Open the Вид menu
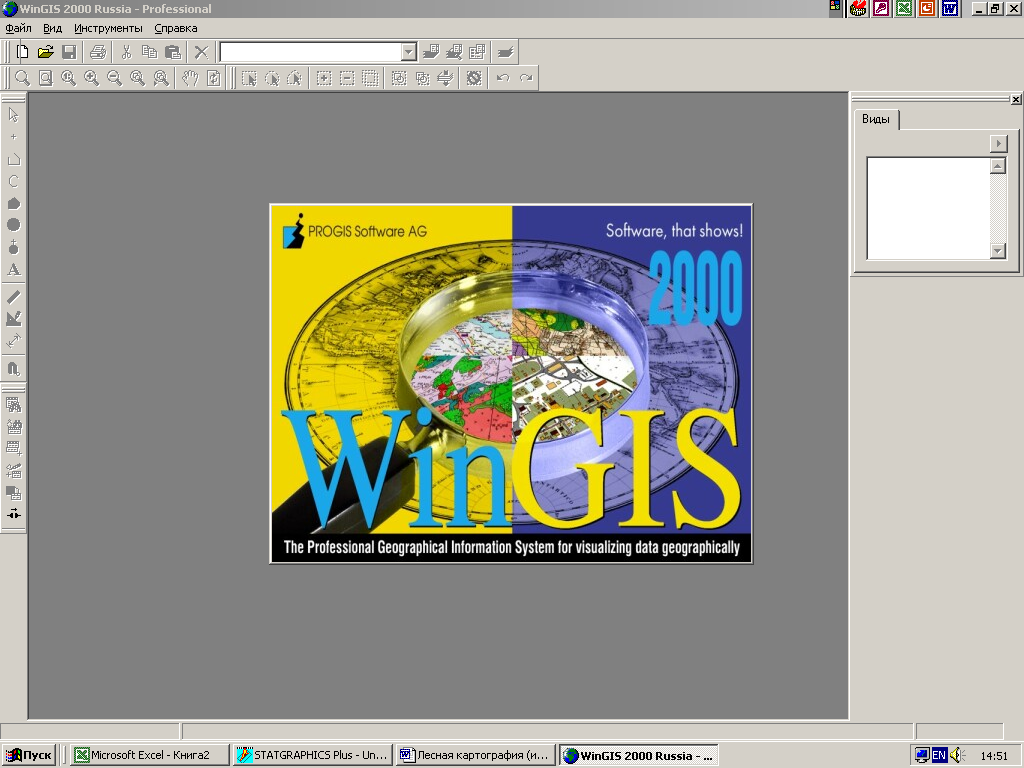This screenshot has width=1024, height=768. pos(52,28)
